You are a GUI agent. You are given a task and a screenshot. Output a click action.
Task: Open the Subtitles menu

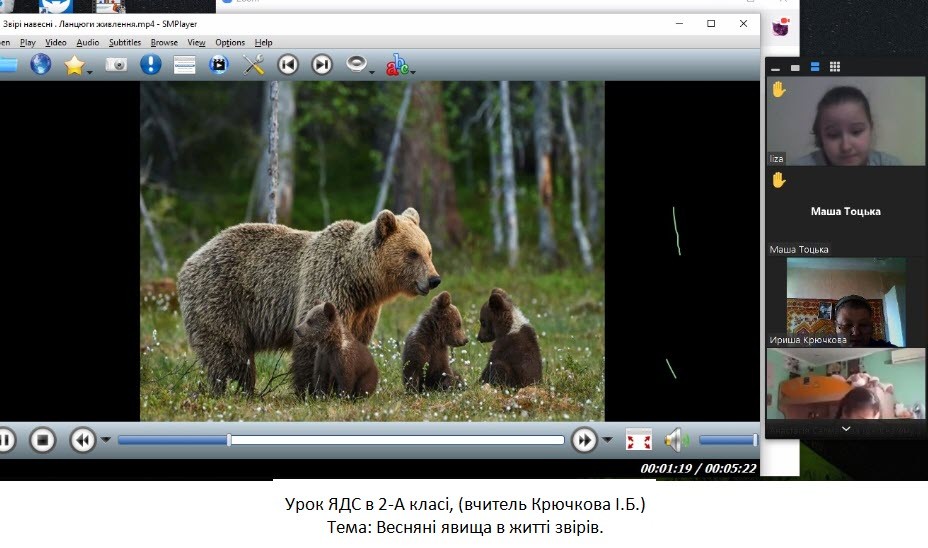tap(125, 42)
